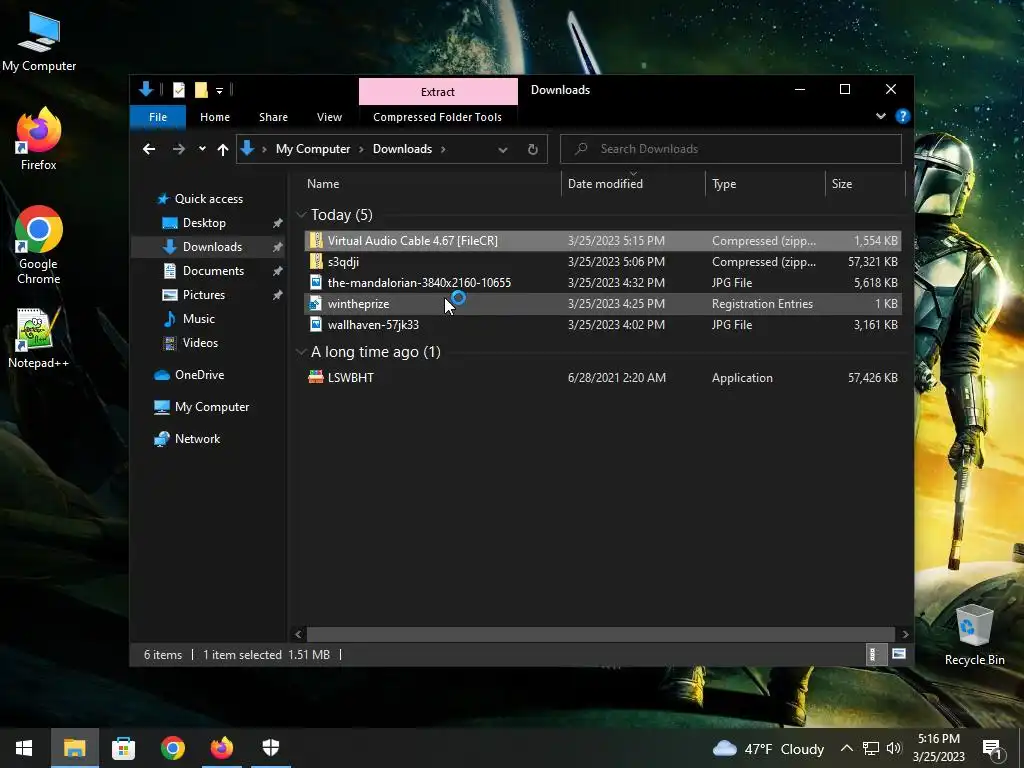Click the Properties quick access toolbar icon
The image size is (1024, 768).
pos(178,90)
